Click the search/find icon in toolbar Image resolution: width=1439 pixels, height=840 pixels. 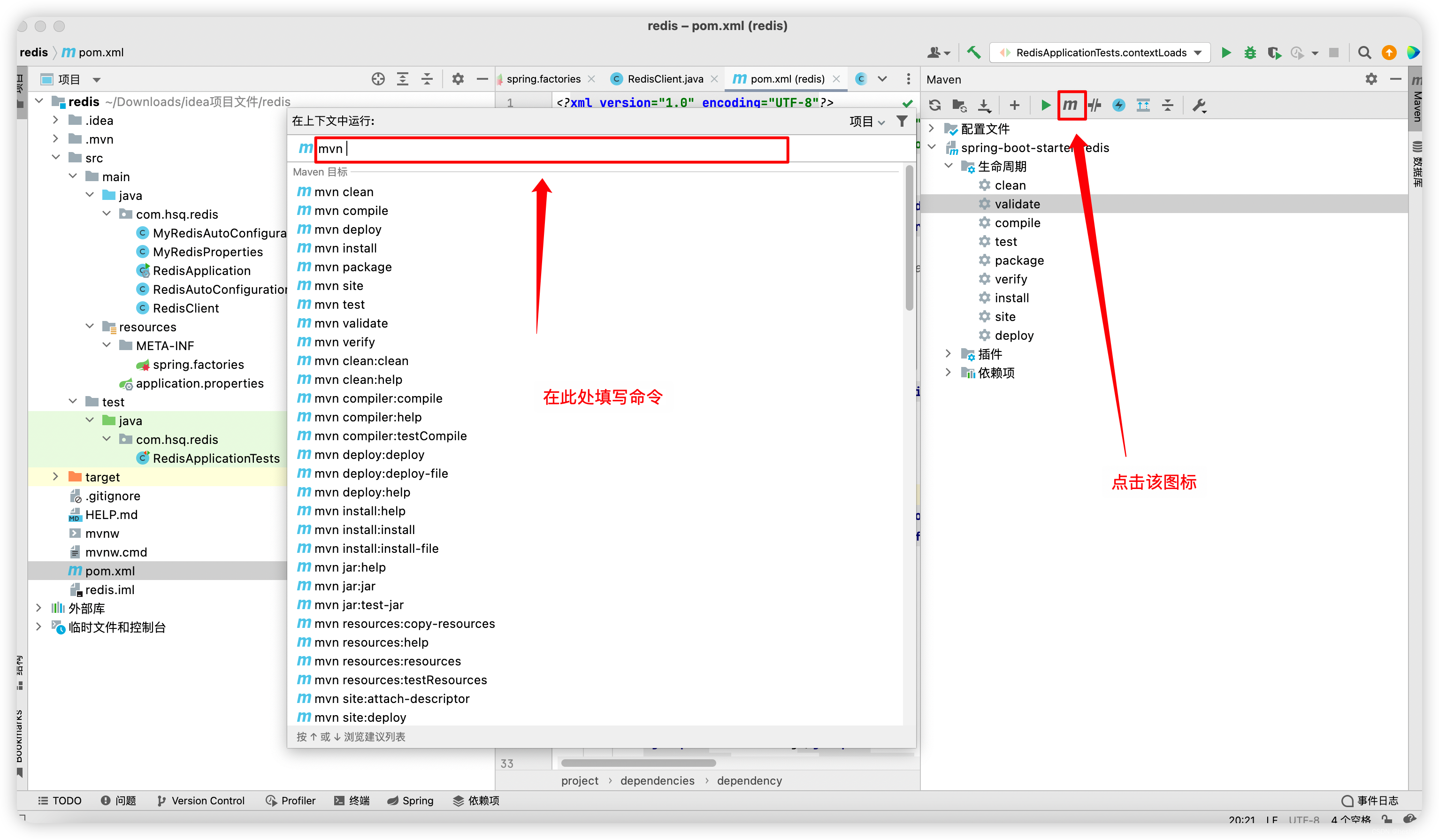click(1363, 51)
